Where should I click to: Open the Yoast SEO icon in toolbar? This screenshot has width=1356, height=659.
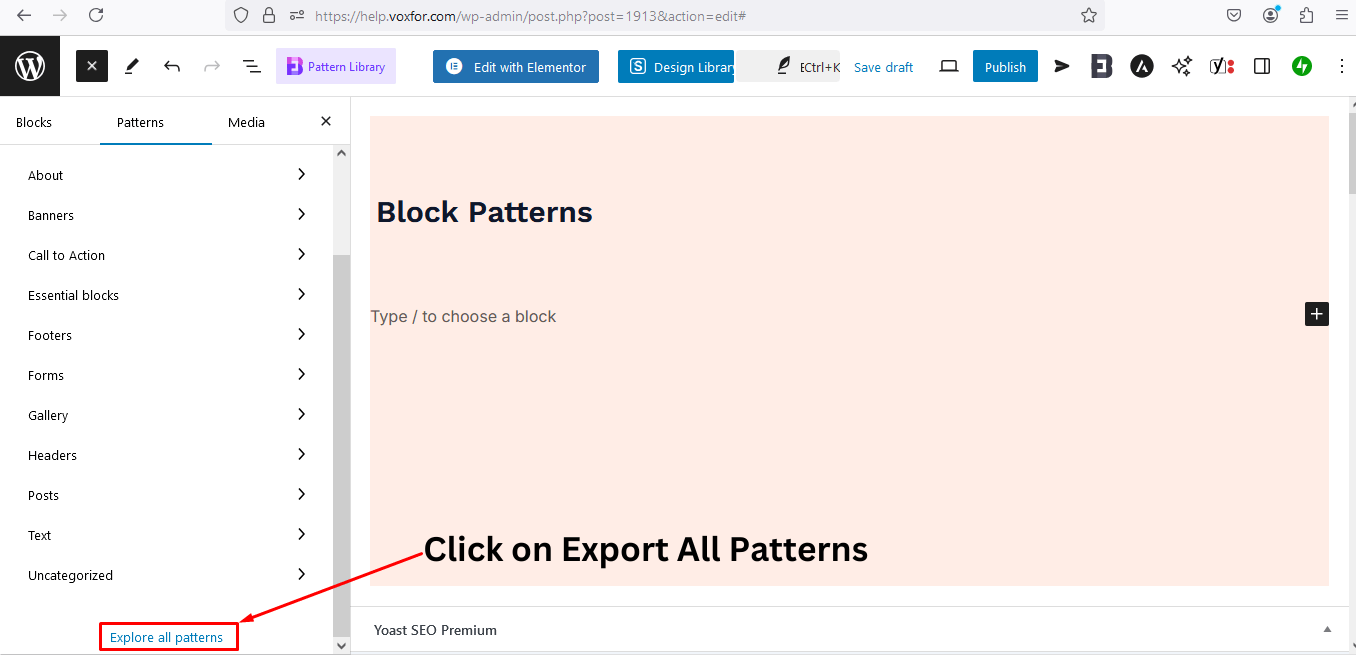click(1221, 65)
